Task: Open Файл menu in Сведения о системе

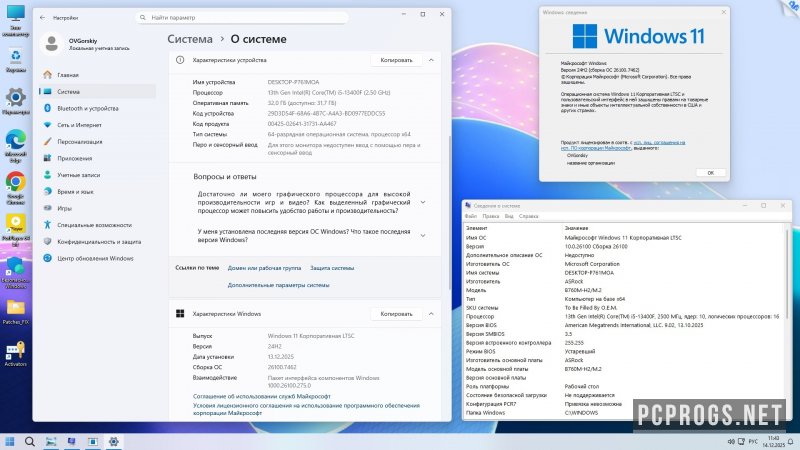Action: [x=470, y=216]
